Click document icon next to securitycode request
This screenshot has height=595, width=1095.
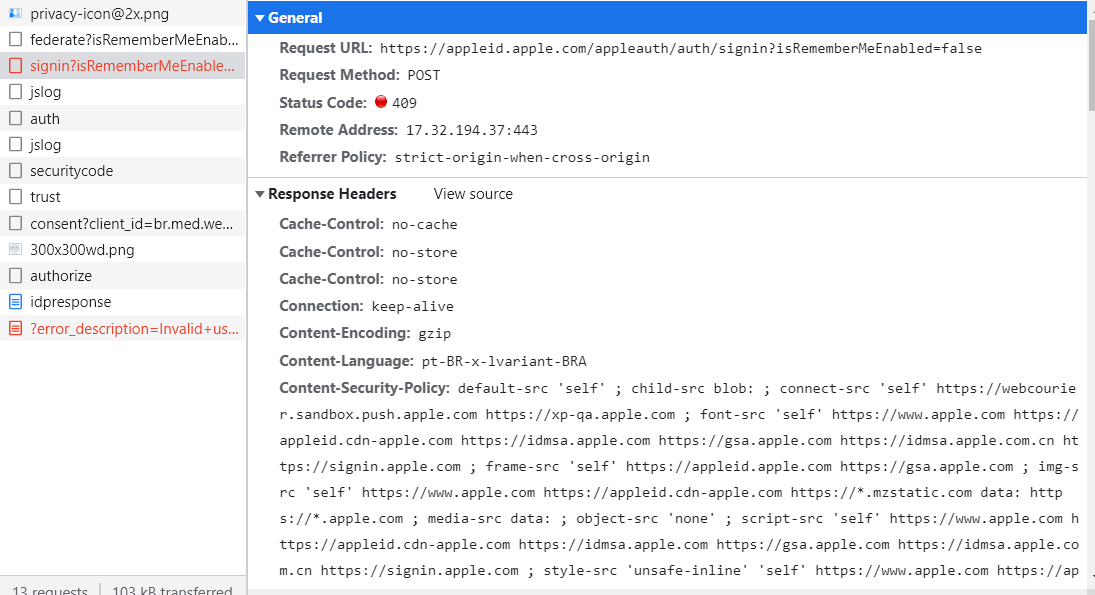pos(14,170)
